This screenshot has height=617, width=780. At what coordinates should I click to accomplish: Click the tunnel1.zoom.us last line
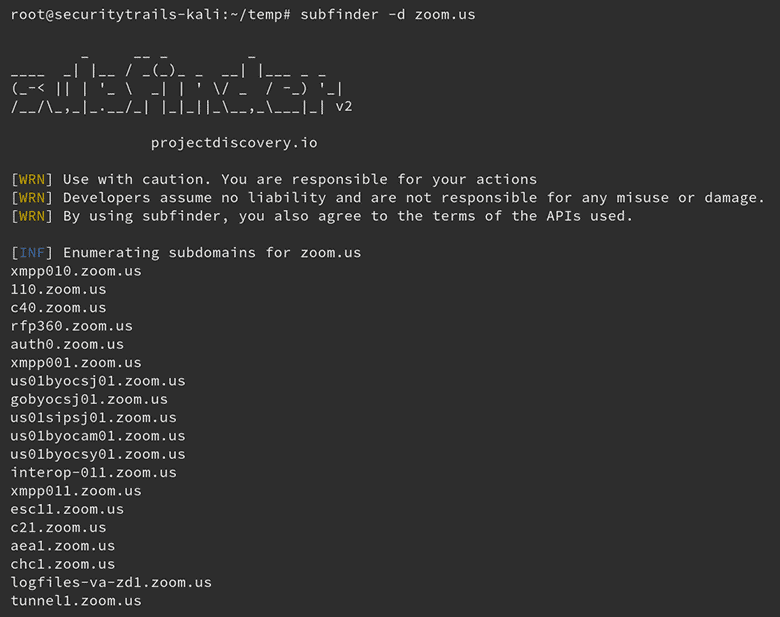[x=76, y=601]
